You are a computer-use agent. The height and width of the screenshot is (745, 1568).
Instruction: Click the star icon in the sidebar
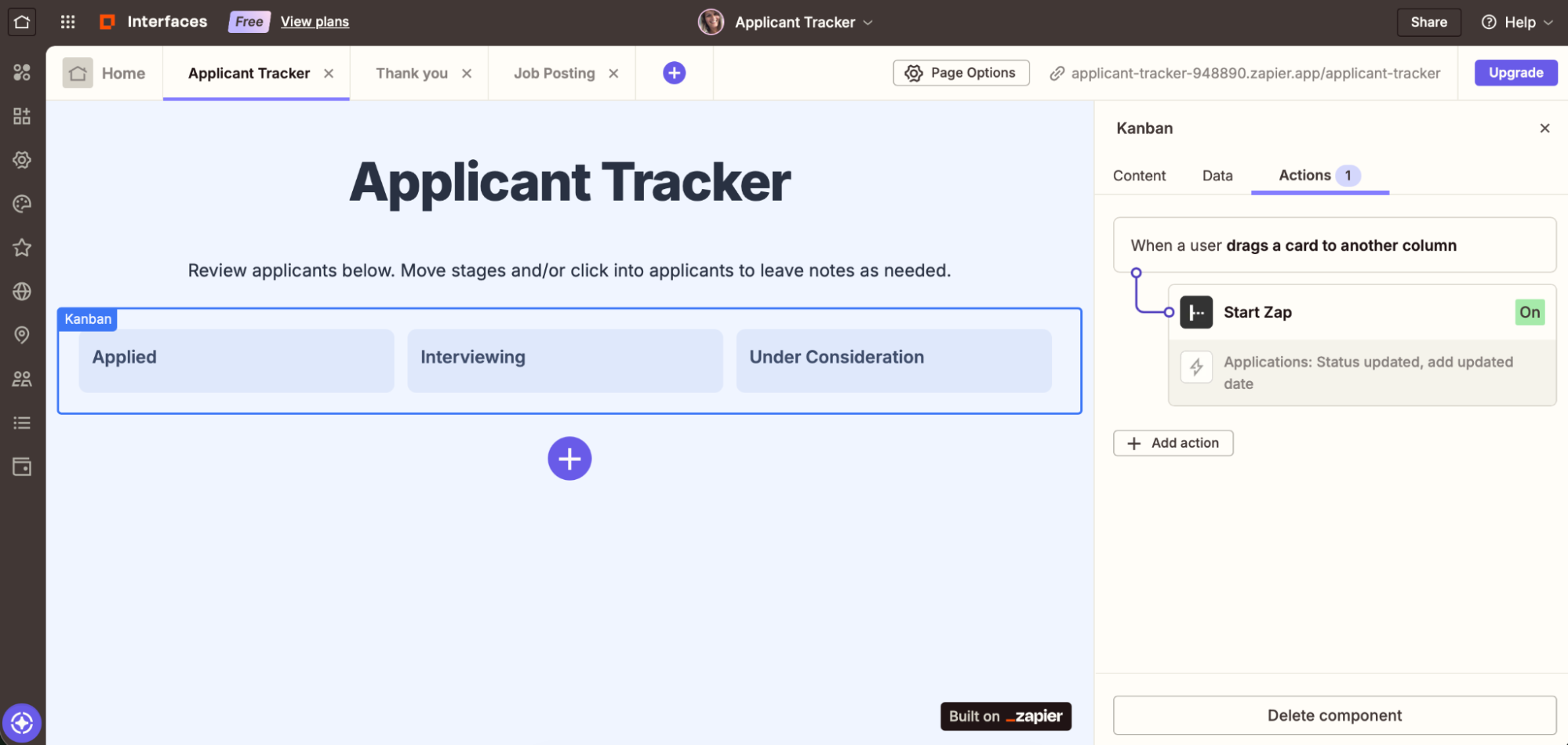coord(22,248)
